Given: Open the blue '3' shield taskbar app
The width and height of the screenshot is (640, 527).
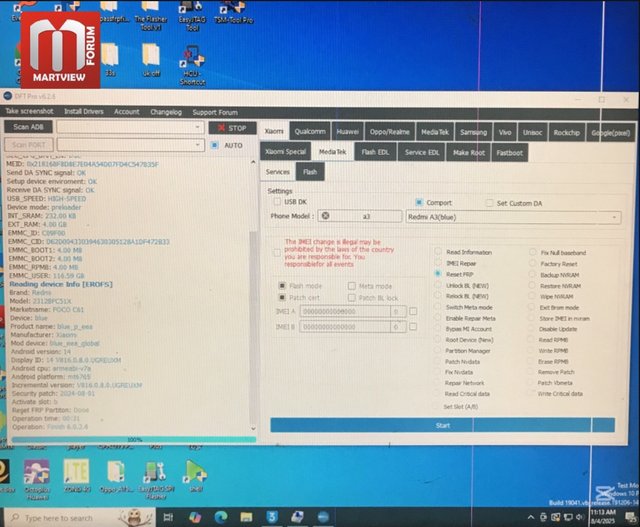Looking at the screenshot, I should pos(271,517).
